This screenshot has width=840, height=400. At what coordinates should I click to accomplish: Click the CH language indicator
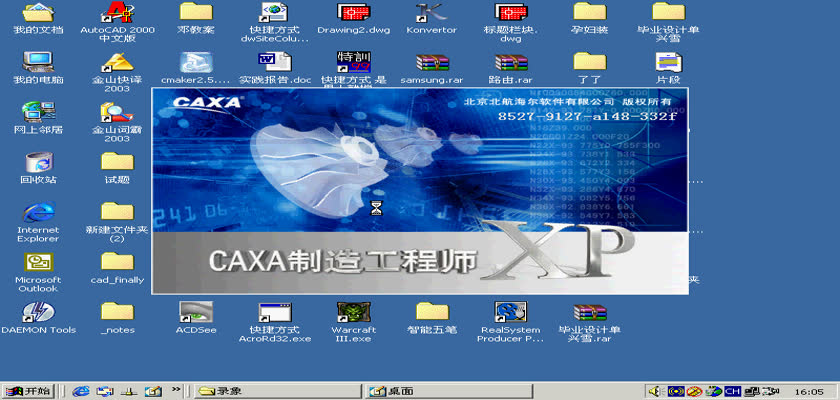pyautogui.click(x=732, y=391)
